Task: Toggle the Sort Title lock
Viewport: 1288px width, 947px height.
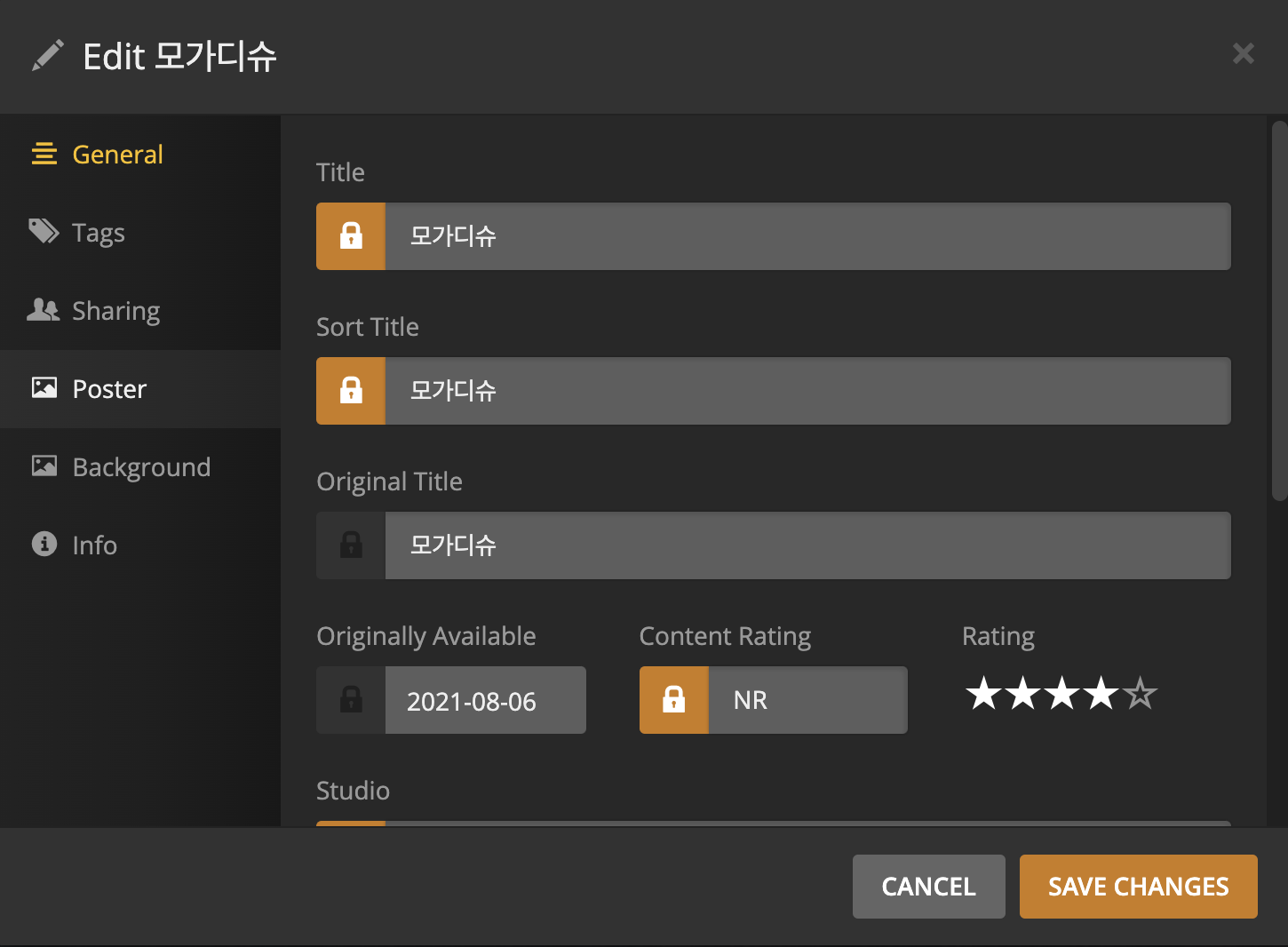Action: [351, 391]
